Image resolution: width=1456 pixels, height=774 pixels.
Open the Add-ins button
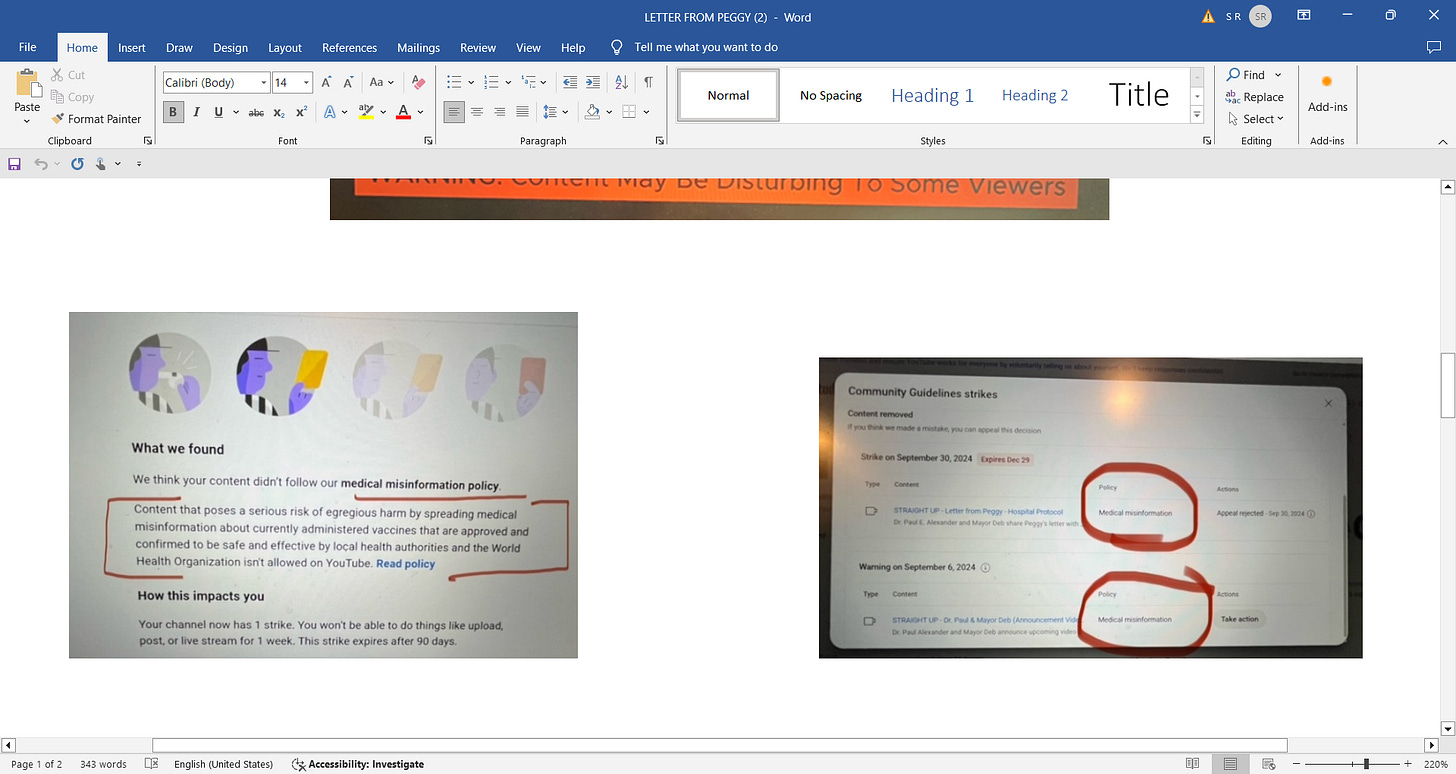[x=1327, y=92]
